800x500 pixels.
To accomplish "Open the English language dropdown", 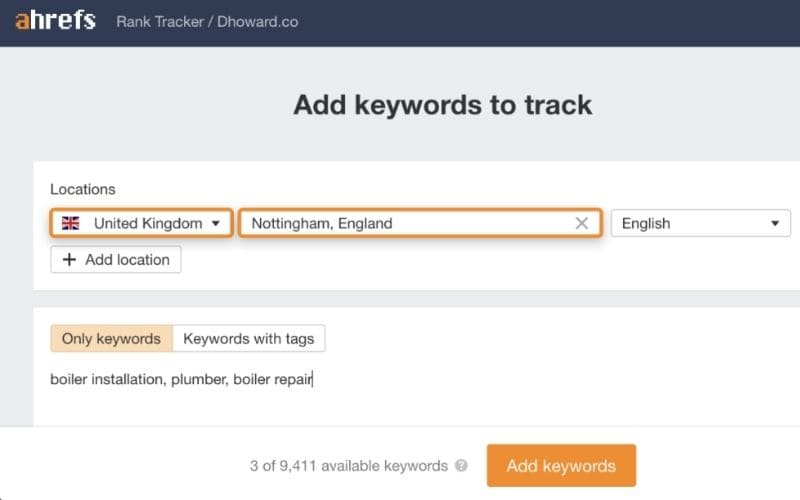I will 701,223.
